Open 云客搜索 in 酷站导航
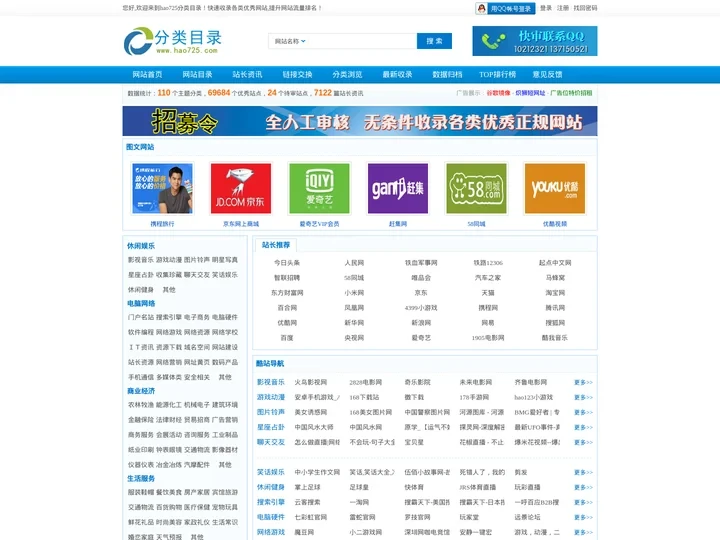Image resolution: width=720 pixels, height=540 pixels. point(308,502)
